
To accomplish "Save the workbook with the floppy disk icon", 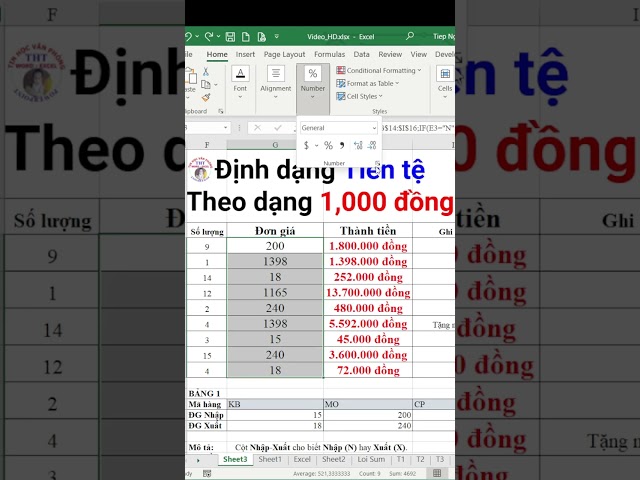I will coord(230,37).
